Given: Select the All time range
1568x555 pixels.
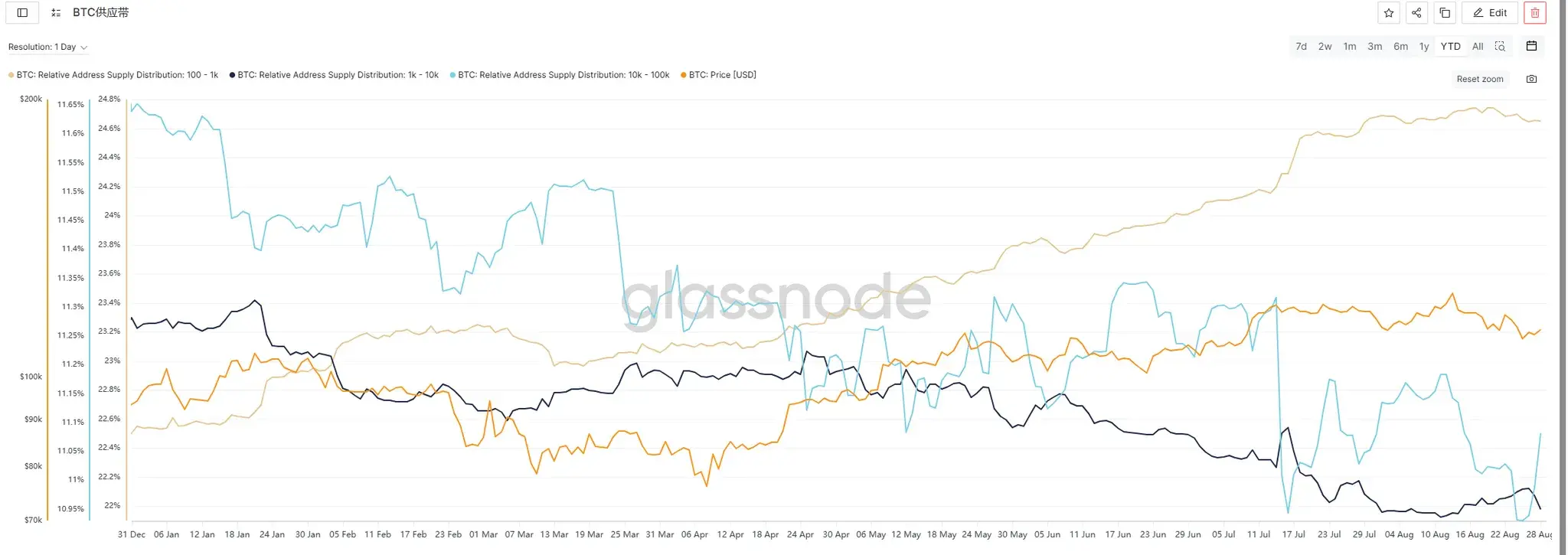Looking at the screenshot, I should click(1478, 47).
